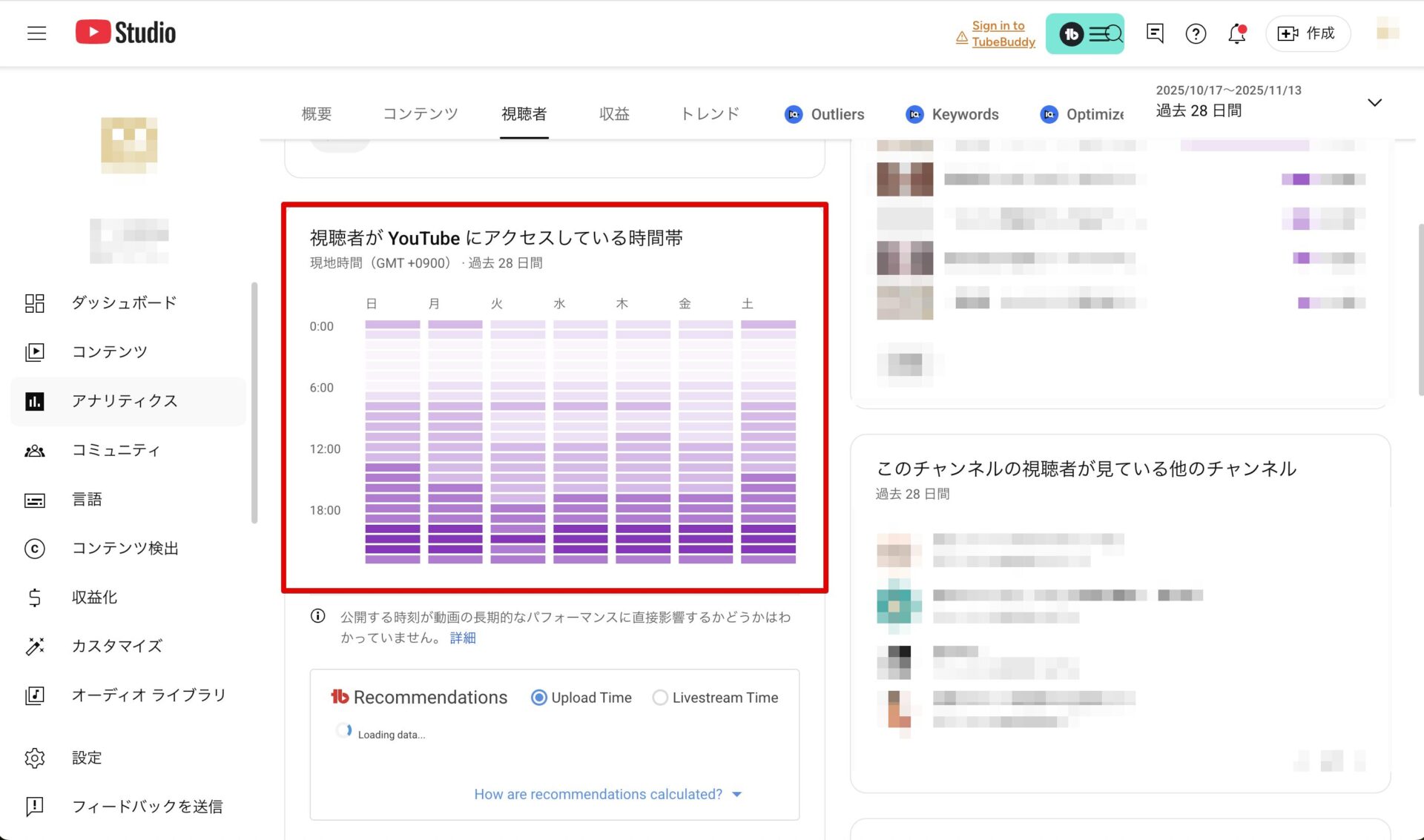Select Upload Time radio button
This screenshot has width=1424, height=840.
[x=539, y=698]
